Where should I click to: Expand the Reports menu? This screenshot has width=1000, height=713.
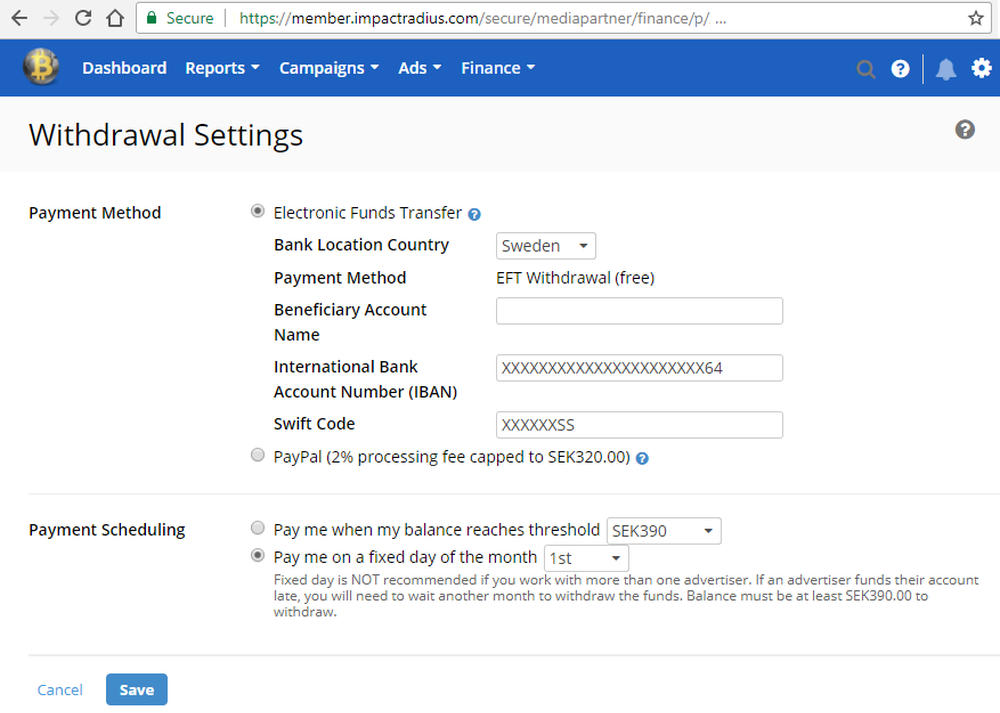pos(222,68)
